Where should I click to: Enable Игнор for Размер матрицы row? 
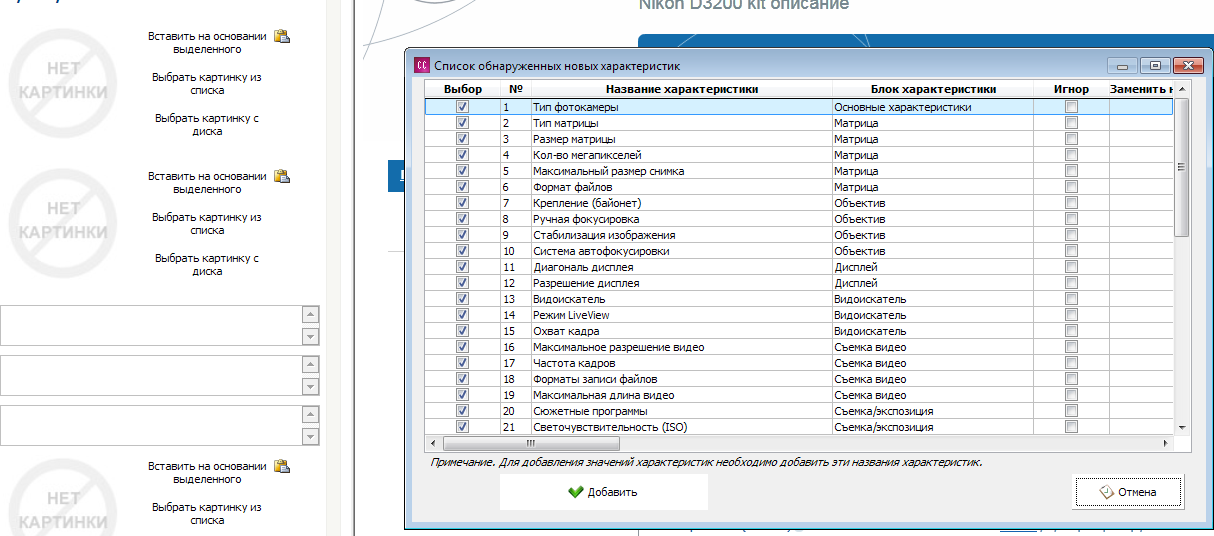click(1071, 139)
